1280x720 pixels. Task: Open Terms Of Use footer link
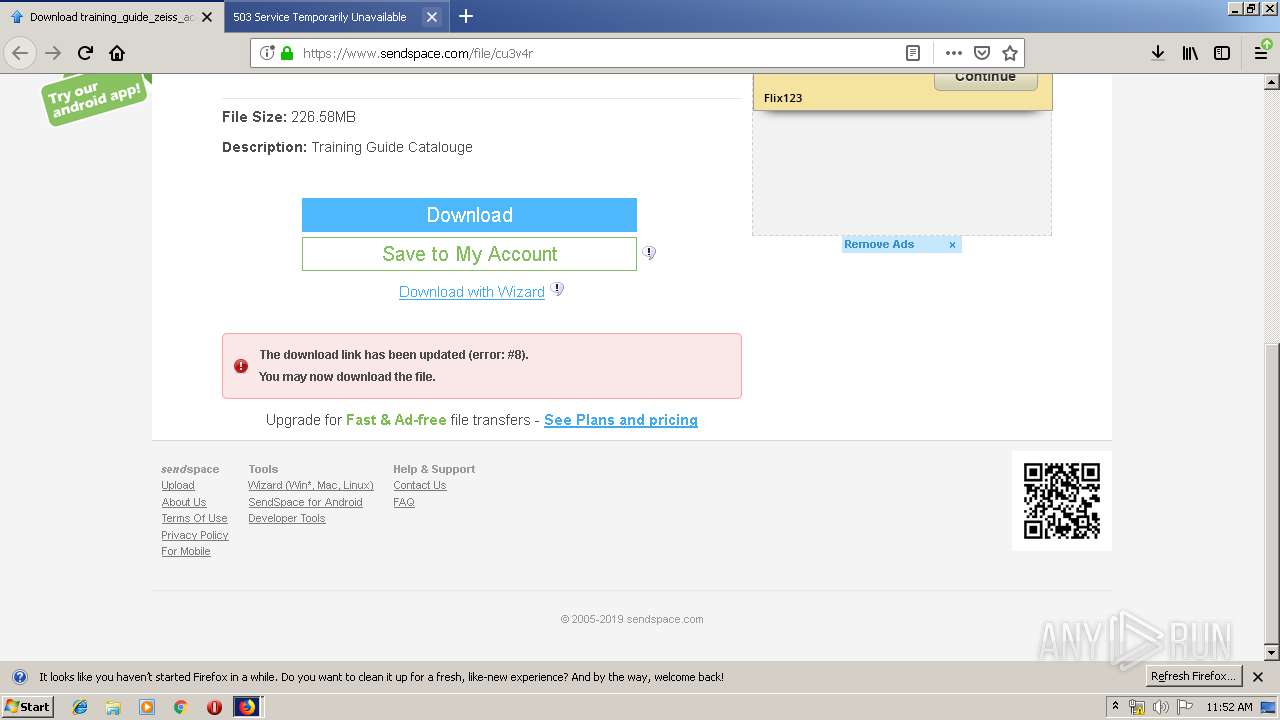[194, 519]
